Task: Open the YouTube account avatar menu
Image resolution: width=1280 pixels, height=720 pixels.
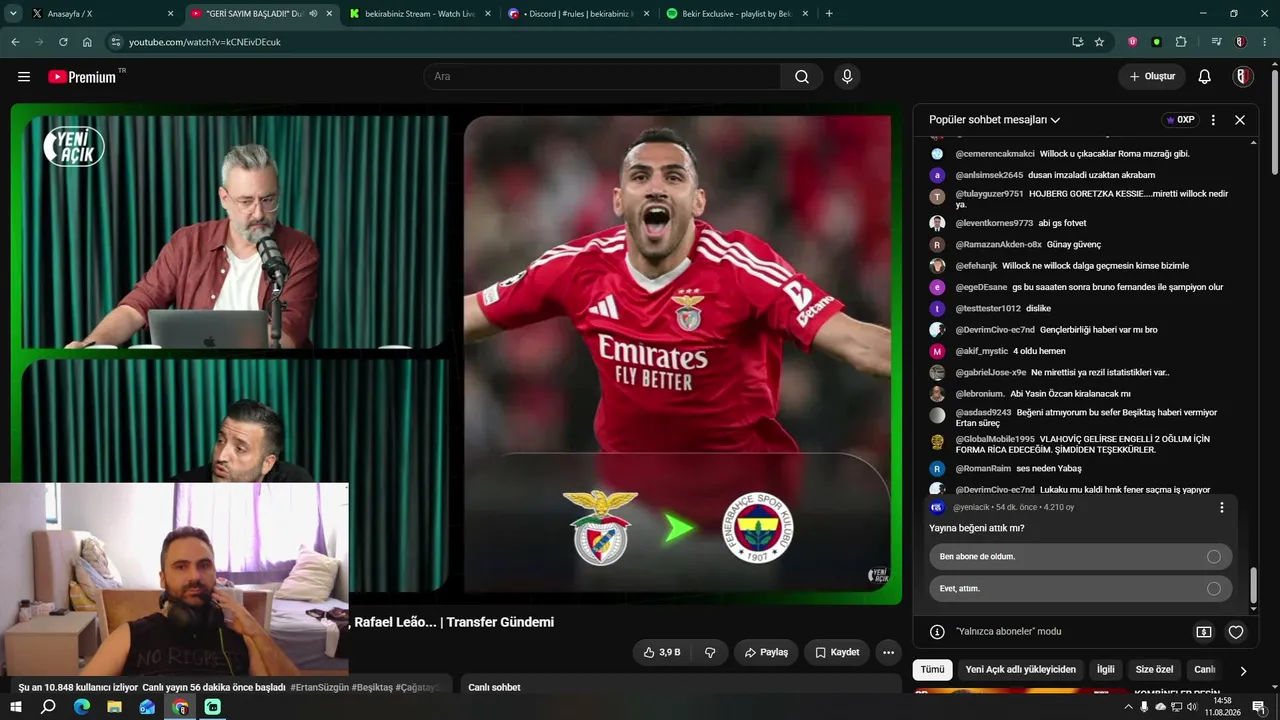Action: pyautogui.click(x=1243, y=77)
